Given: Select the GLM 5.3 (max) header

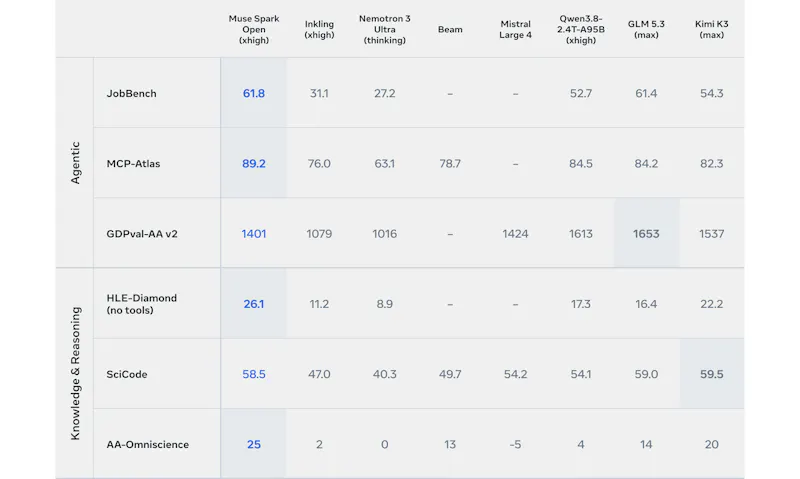Looking at the screenshot, I should click(x=646, y=29).
